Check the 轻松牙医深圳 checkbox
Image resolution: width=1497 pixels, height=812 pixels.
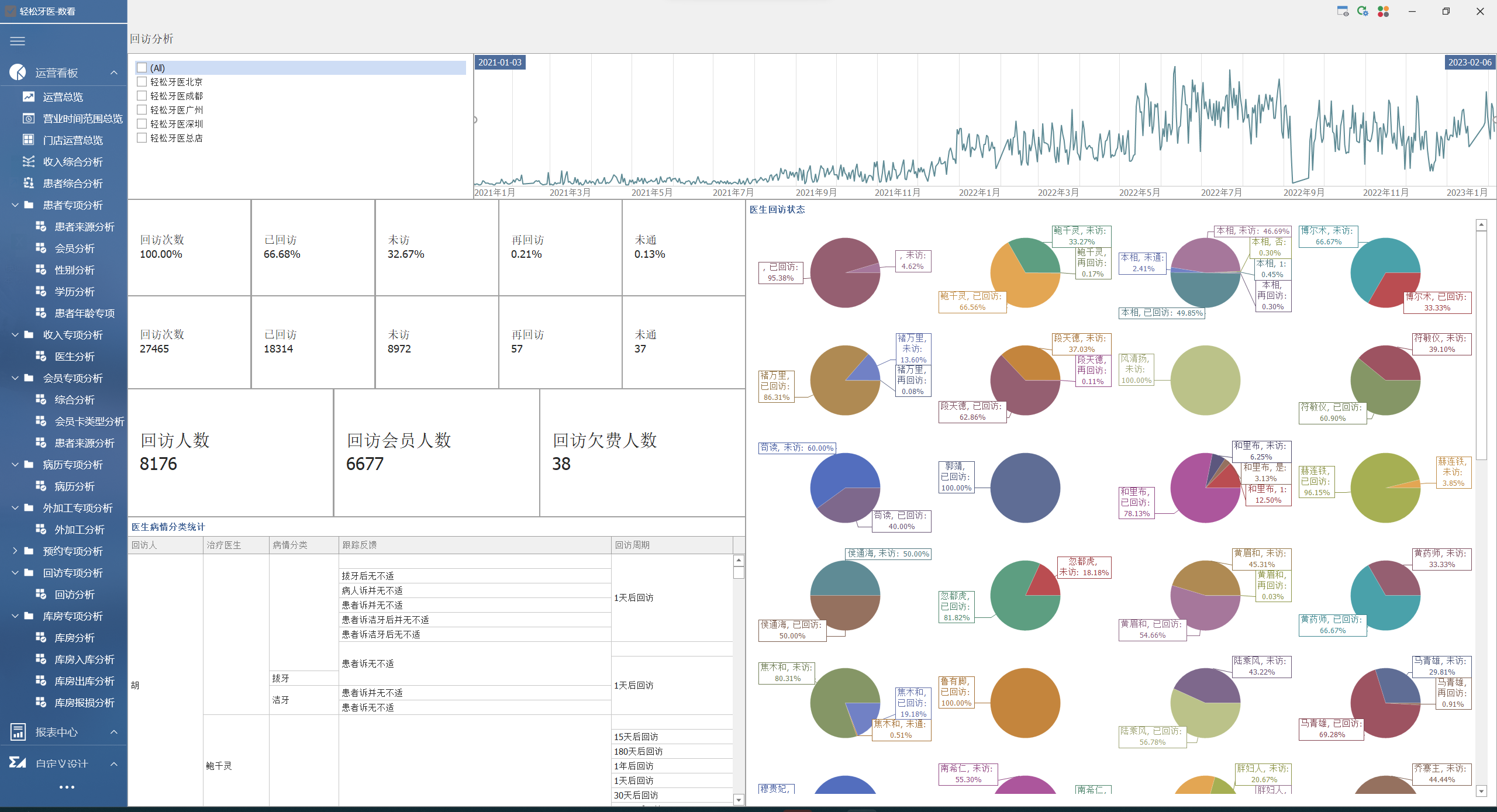[142, 124]
